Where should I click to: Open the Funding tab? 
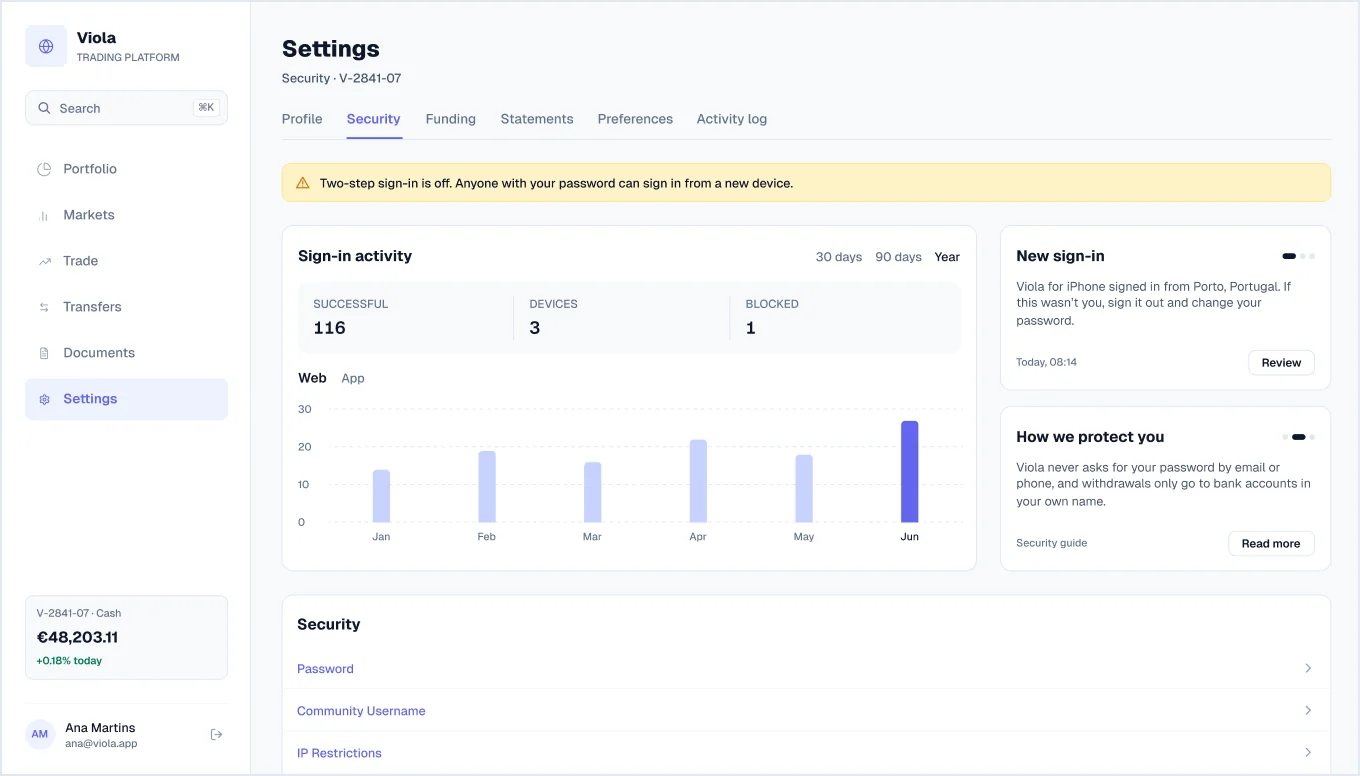click(451, 119)
